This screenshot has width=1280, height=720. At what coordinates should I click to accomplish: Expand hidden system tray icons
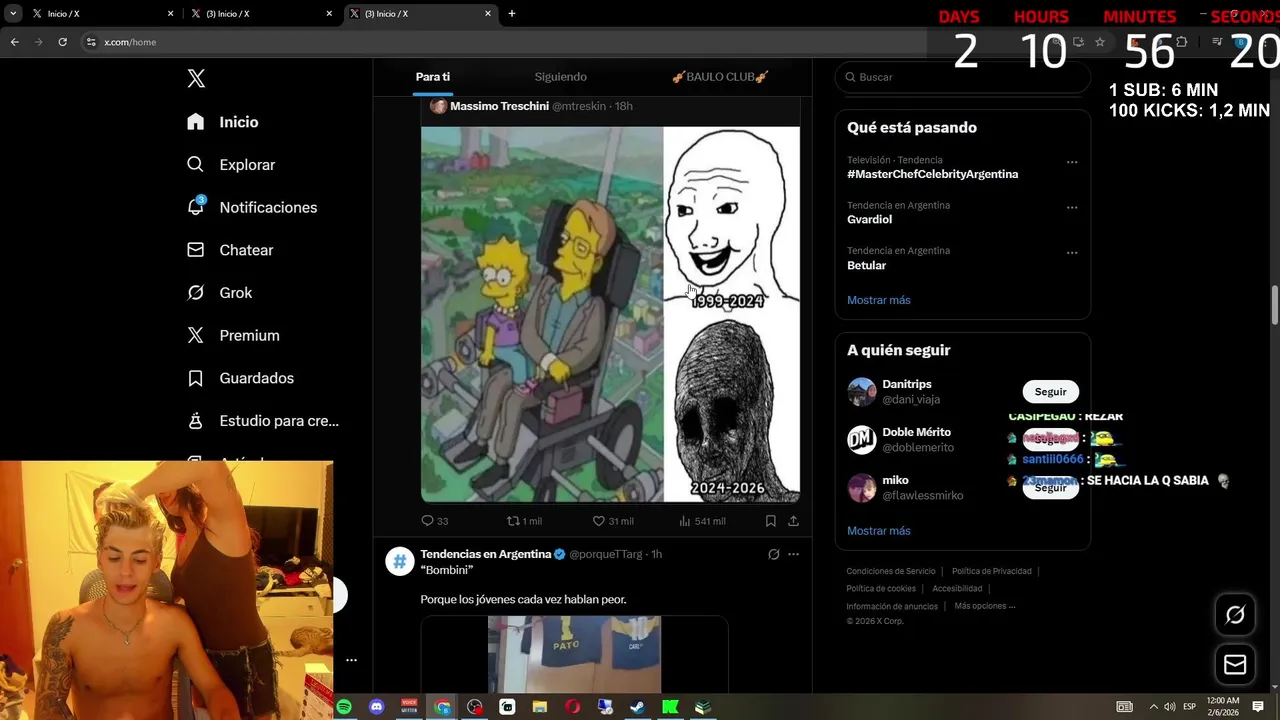tap(1154, 707)
